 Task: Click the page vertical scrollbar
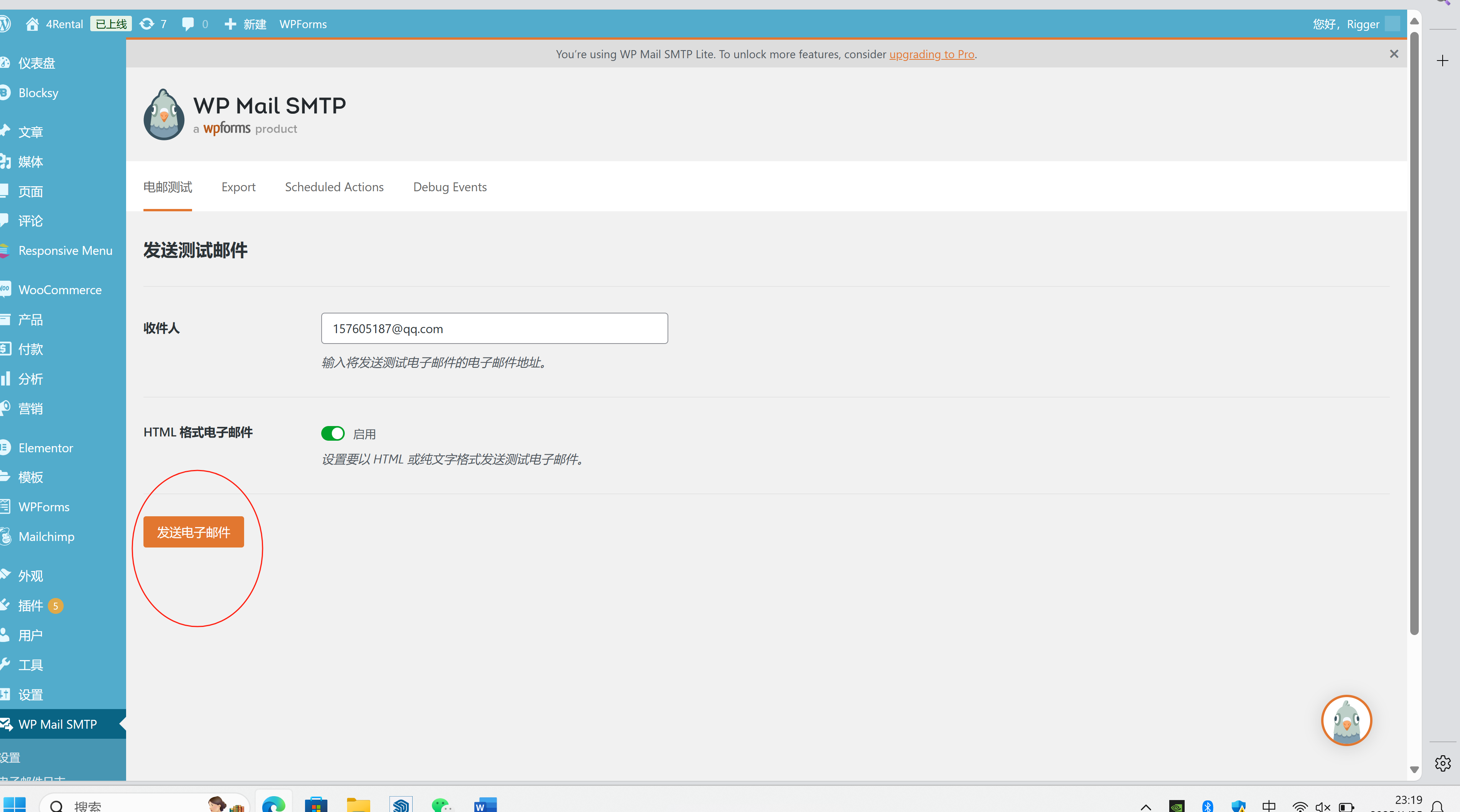(1414, 333)
